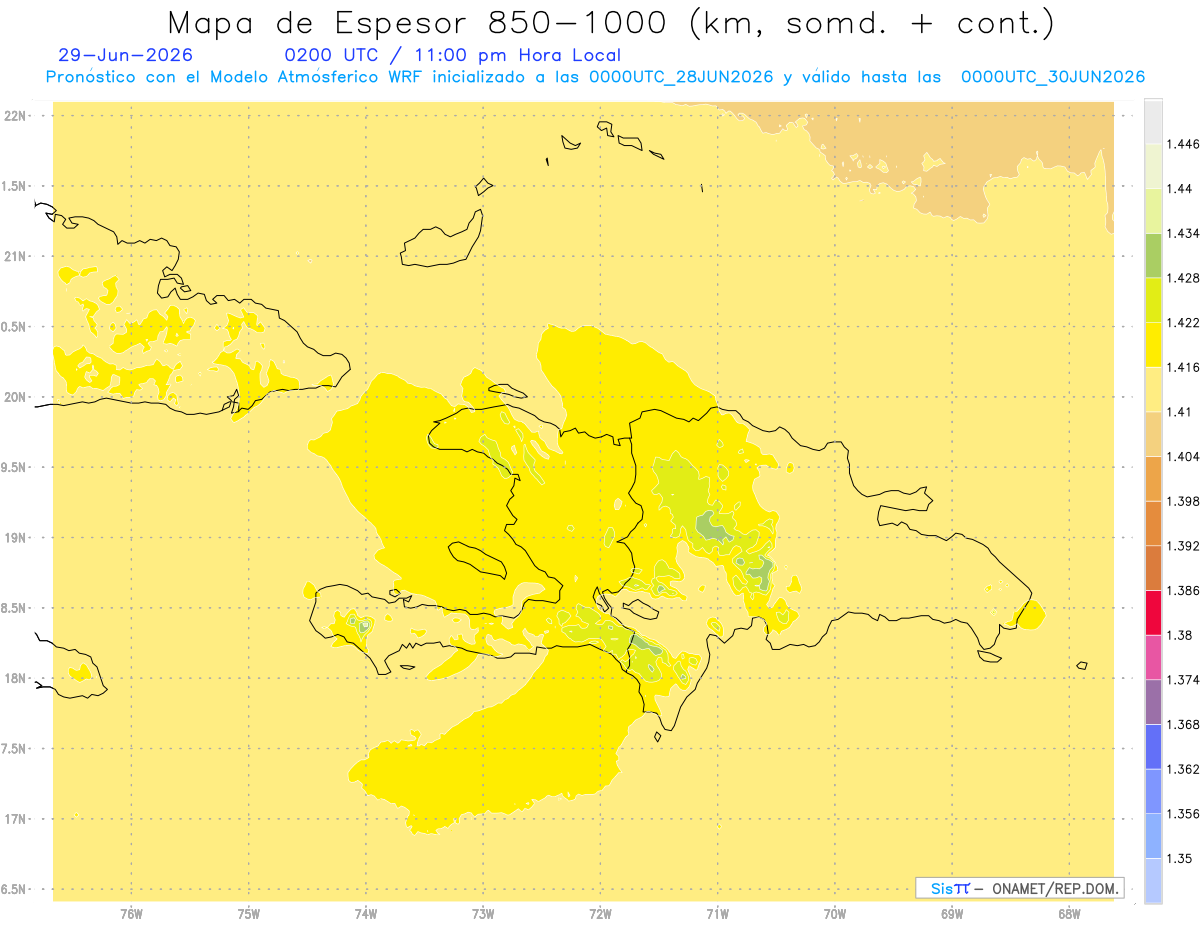Select latitude axis label "21N"
This screenshot has width=1200, height=927.
coord(17,256)
